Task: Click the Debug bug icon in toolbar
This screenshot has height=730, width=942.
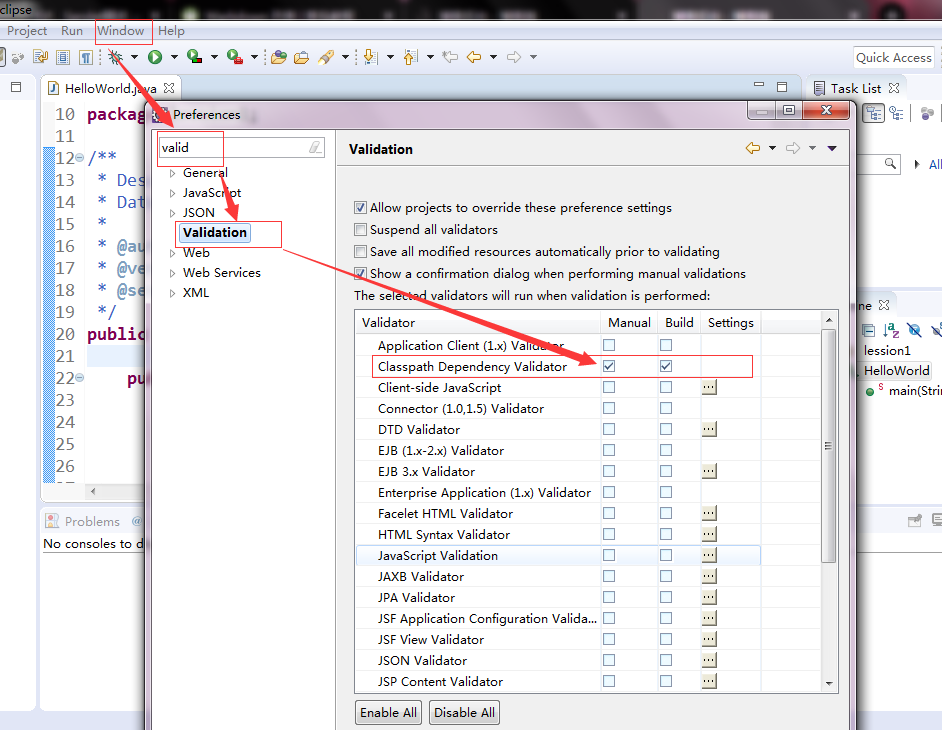Action: (x=115, y=57)
